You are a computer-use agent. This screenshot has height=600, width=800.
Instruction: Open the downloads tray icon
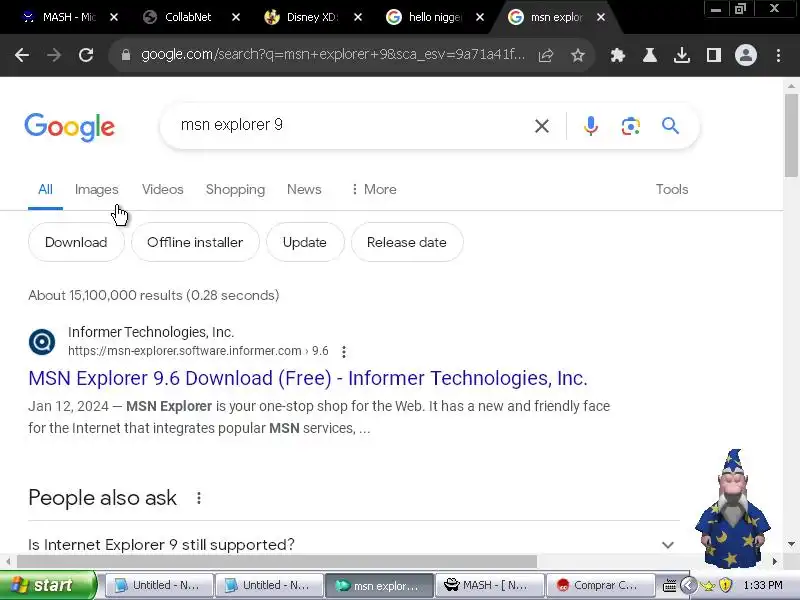[682, 55]
